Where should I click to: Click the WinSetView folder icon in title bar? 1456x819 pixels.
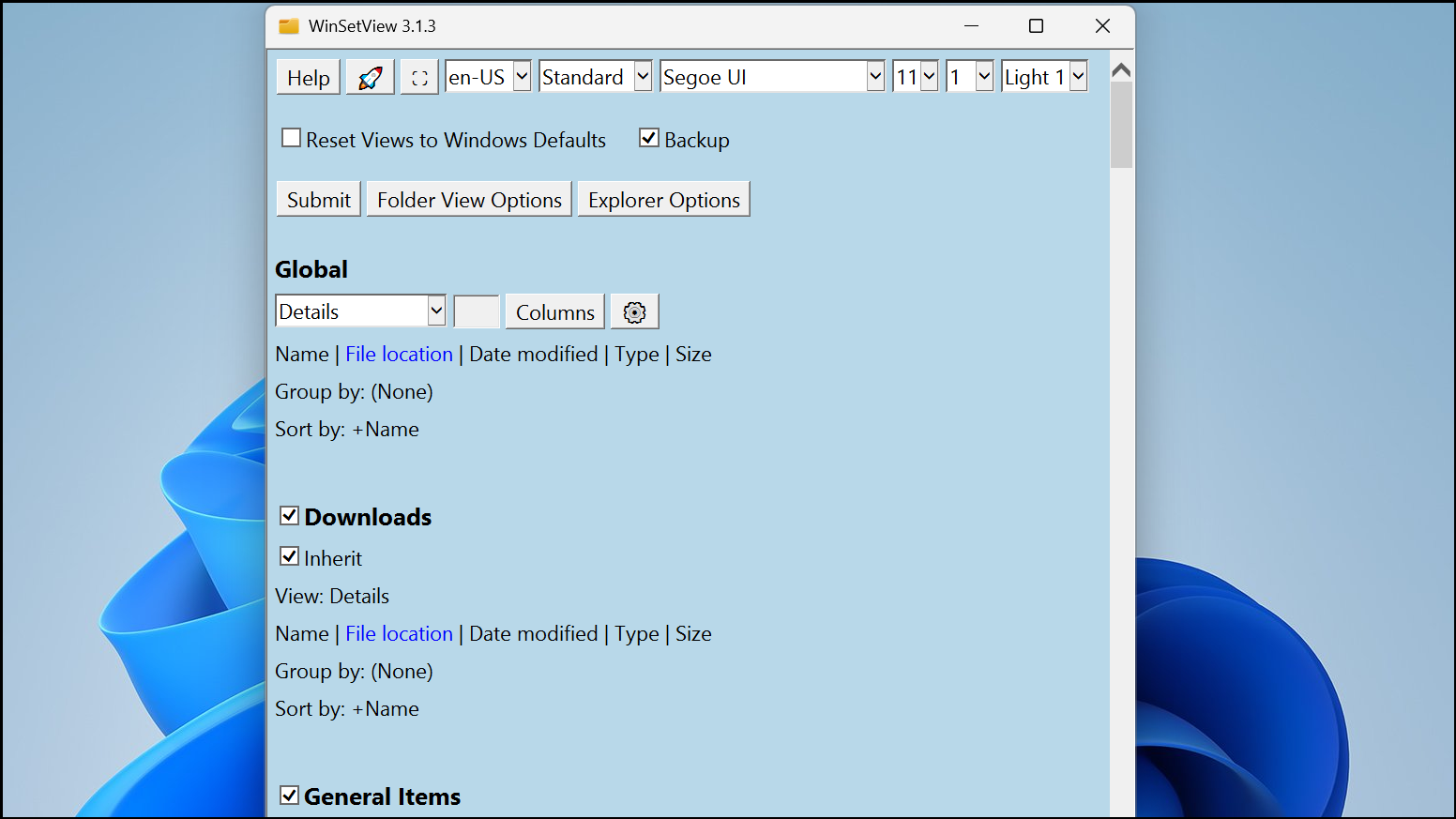(x=289, y=26)
